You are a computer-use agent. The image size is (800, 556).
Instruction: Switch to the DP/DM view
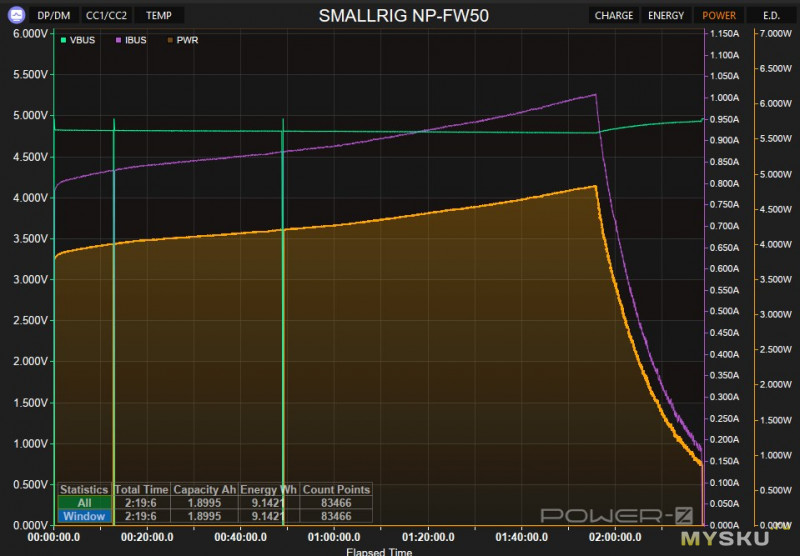(x=54, y=15)
